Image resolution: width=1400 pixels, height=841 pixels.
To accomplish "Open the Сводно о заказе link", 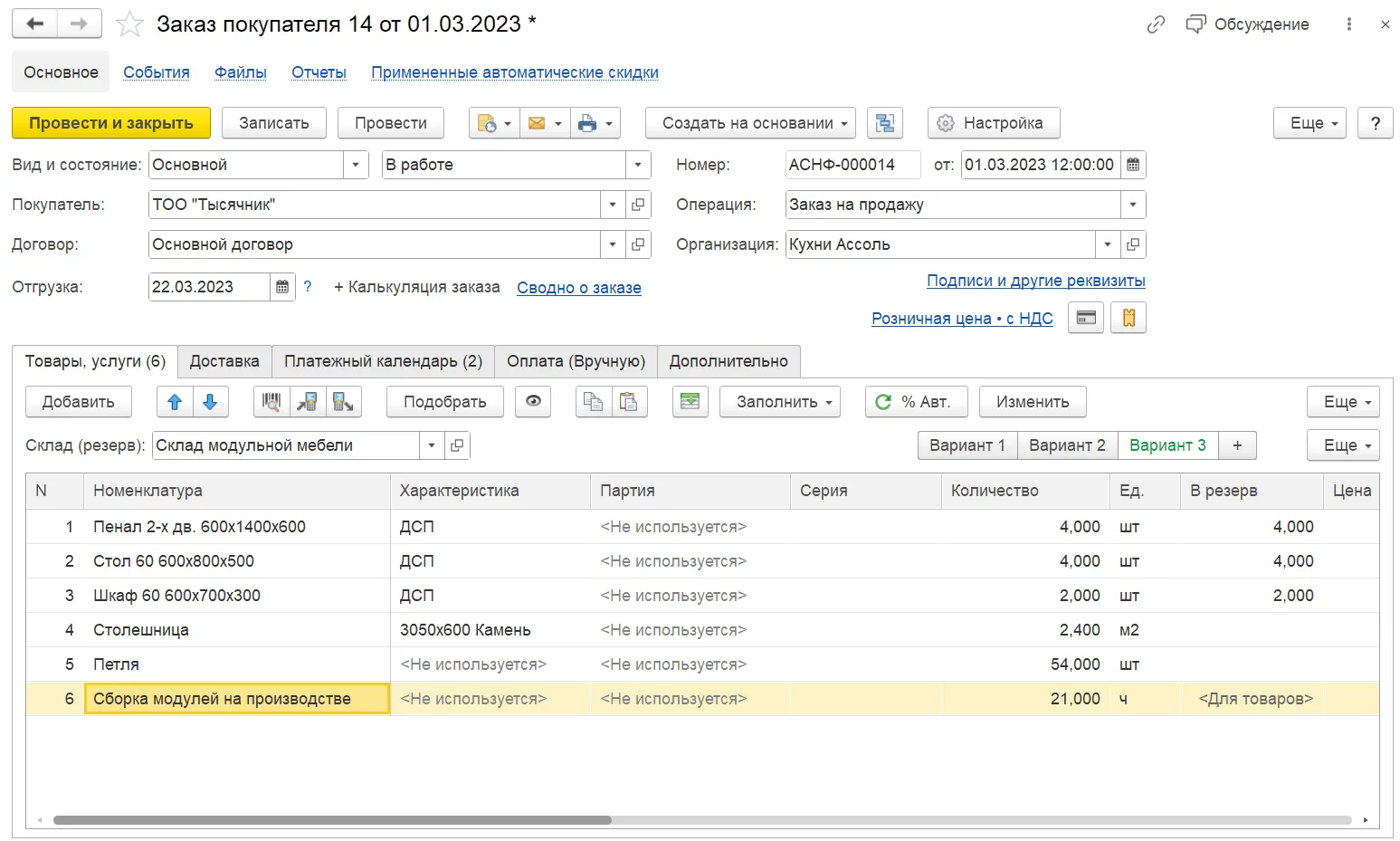I will click(579, 288).
